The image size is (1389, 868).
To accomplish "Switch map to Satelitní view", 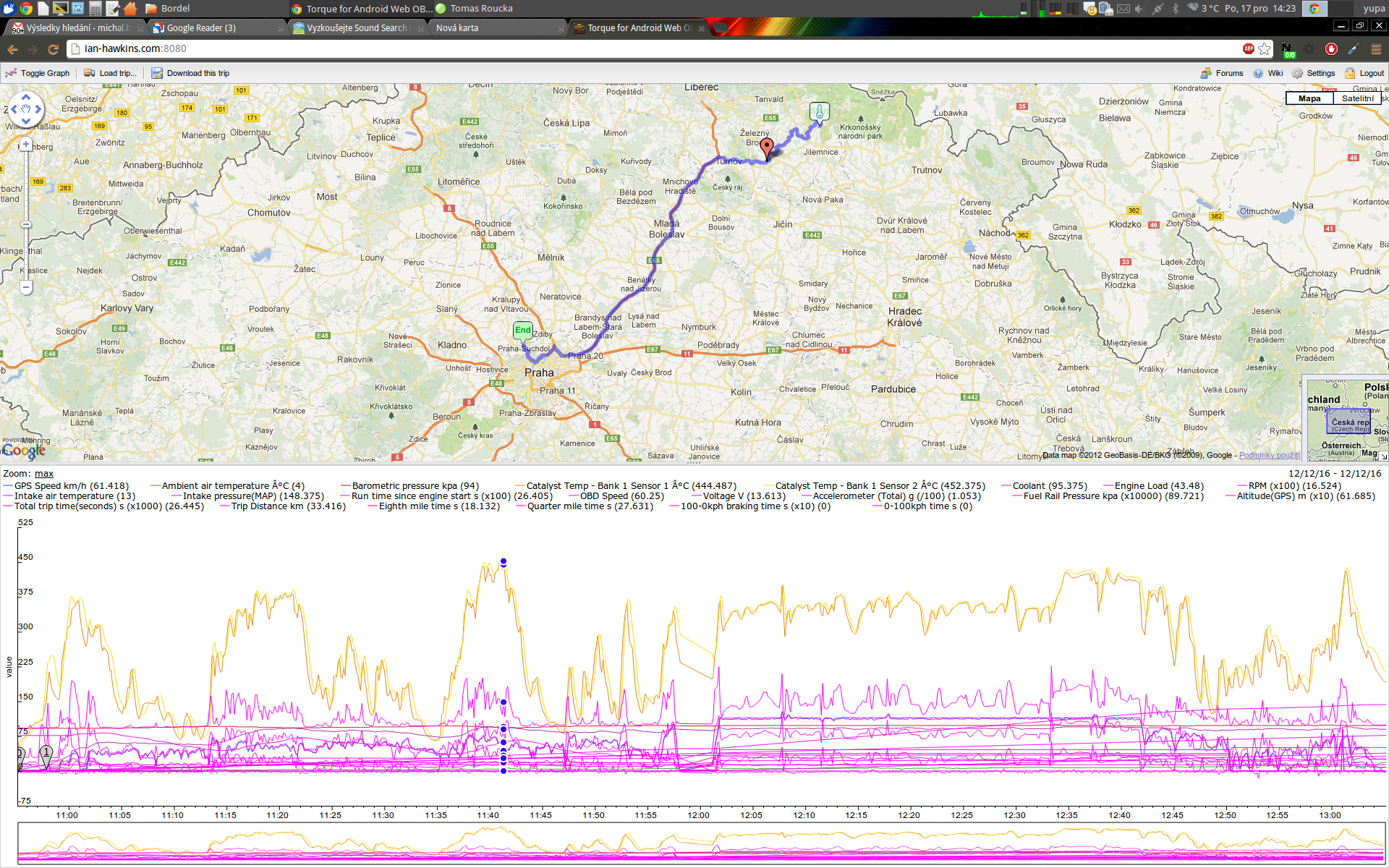I will tap(1357, 98).
